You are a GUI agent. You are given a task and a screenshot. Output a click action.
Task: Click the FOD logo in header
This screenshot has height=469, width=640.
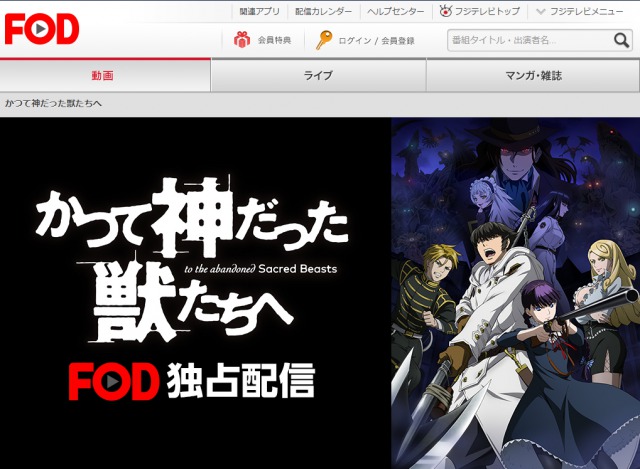coord(42,29)
